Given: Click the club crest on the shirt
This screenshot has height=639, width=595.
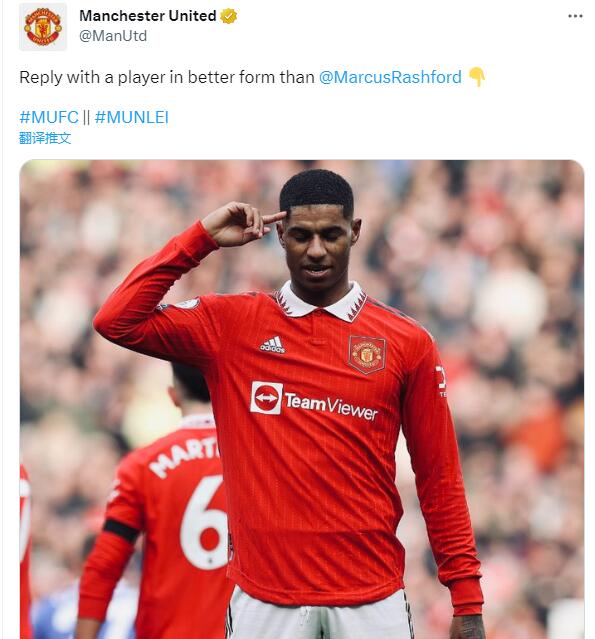Looking at the screenshot, I should click(367, 355).
